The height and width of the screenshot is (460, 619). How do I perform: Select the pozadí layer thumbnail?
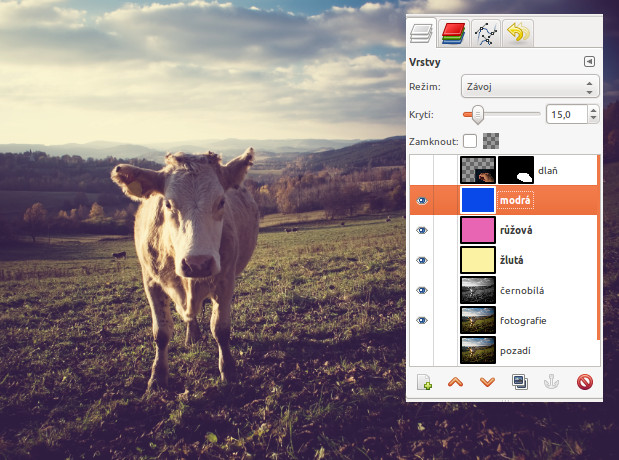[478, 350]
